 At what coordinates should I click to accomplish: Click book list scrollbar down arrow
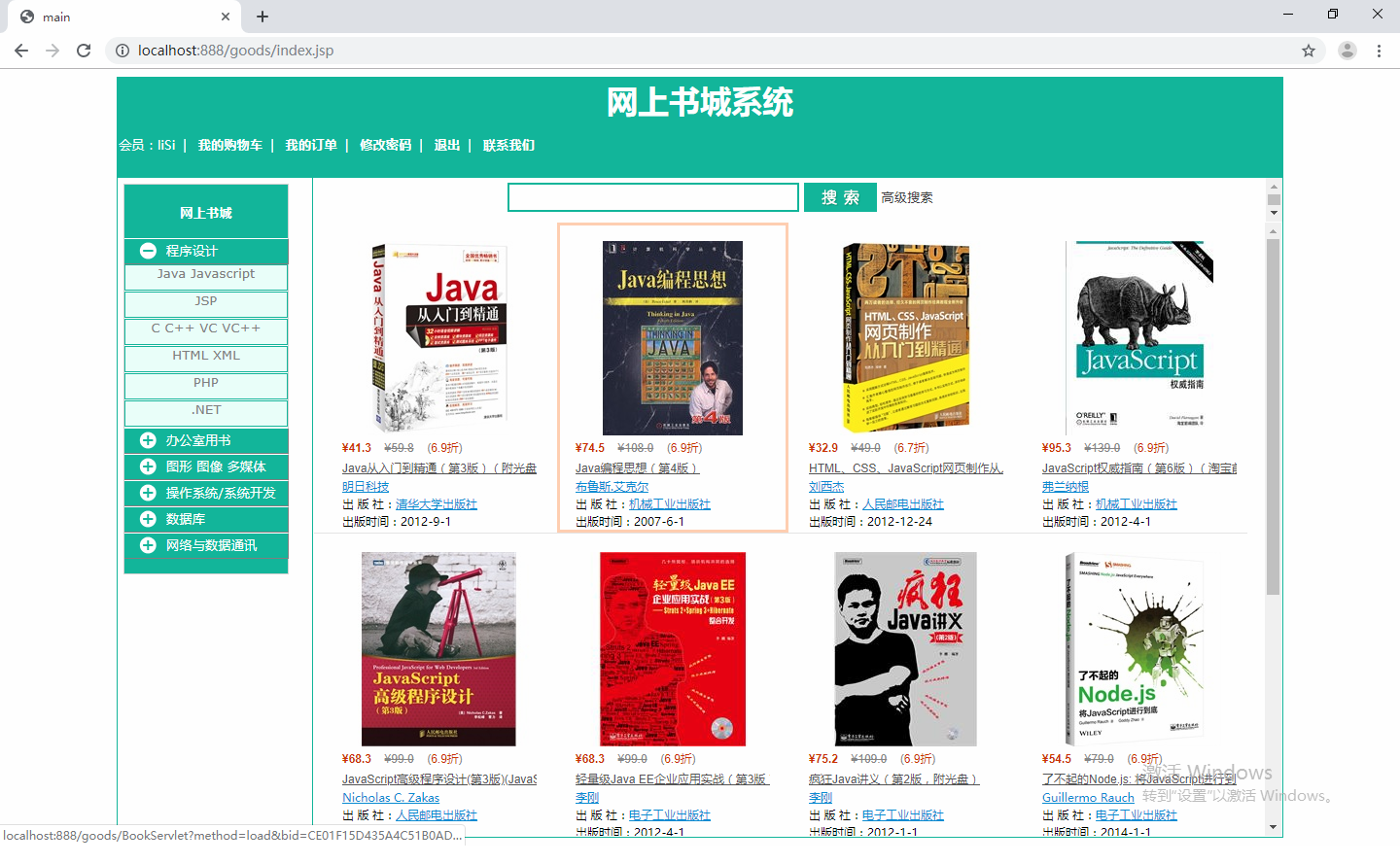[1274, 827]
